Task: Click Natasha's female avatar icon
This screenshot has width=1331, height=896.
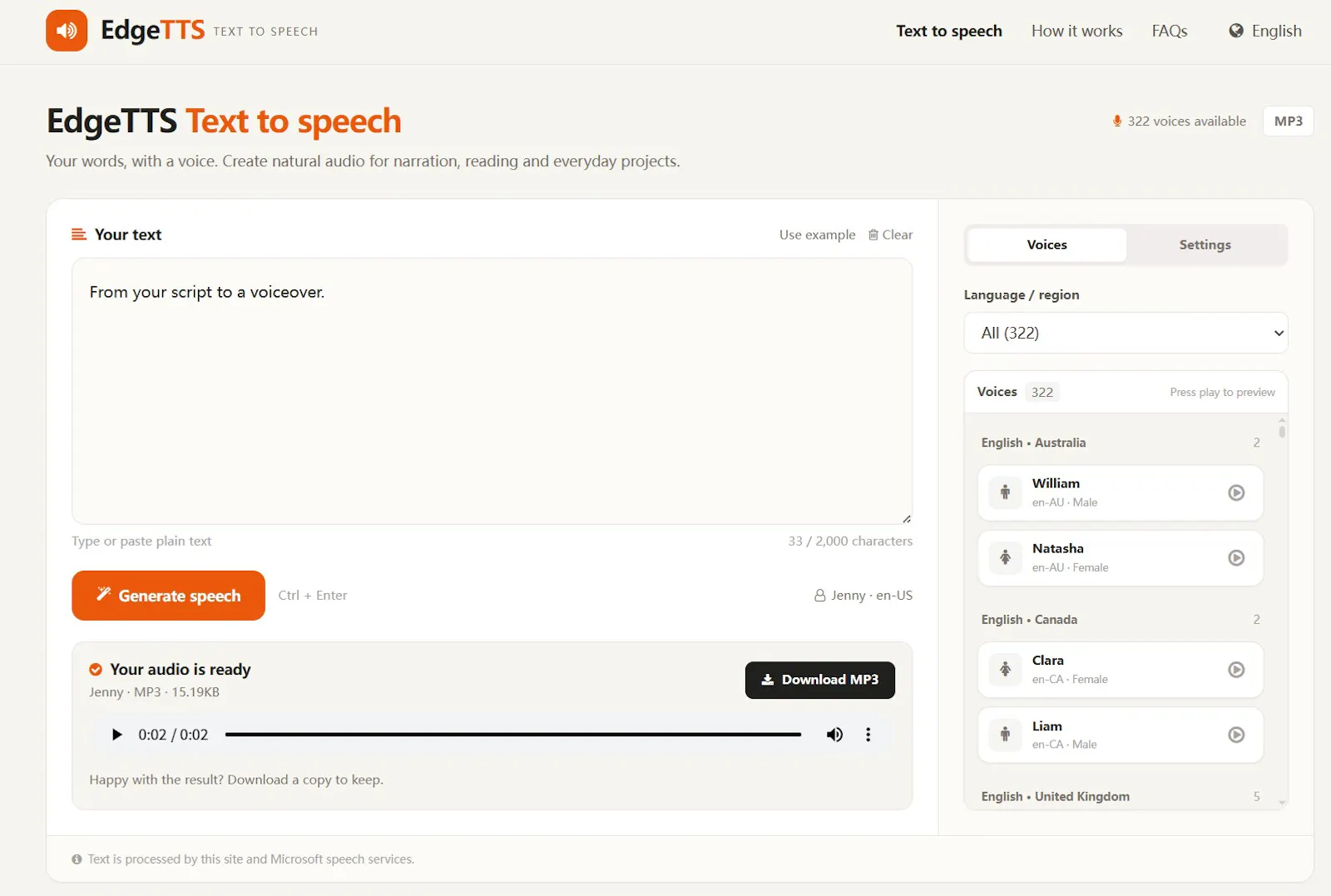Action: tap(1005, 557)
